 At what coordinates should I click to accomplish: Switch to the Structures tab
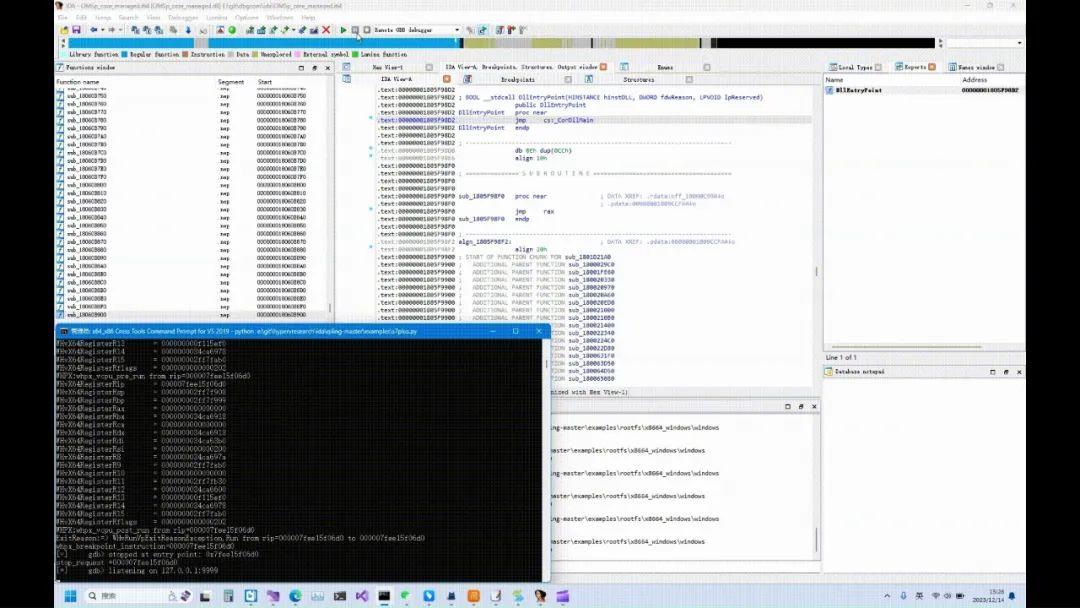(640, 78)
